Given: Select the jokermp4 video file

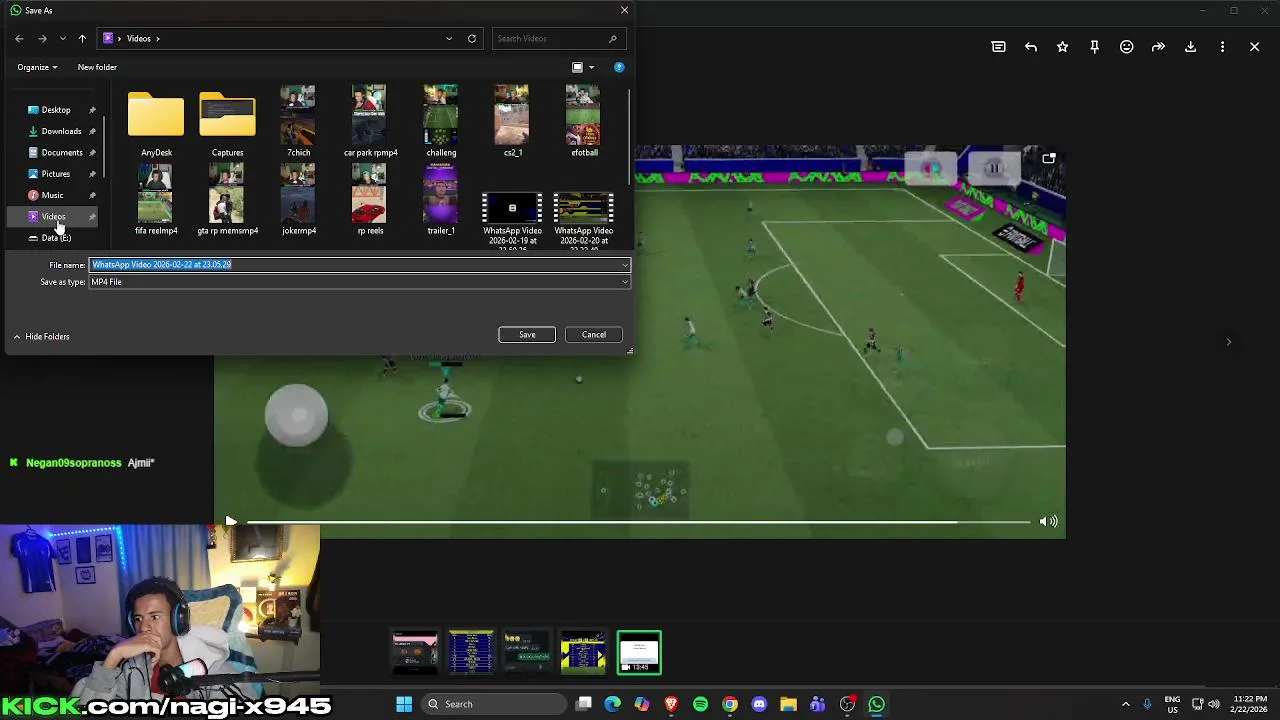Looking at the screenshot, I should 298,200.
